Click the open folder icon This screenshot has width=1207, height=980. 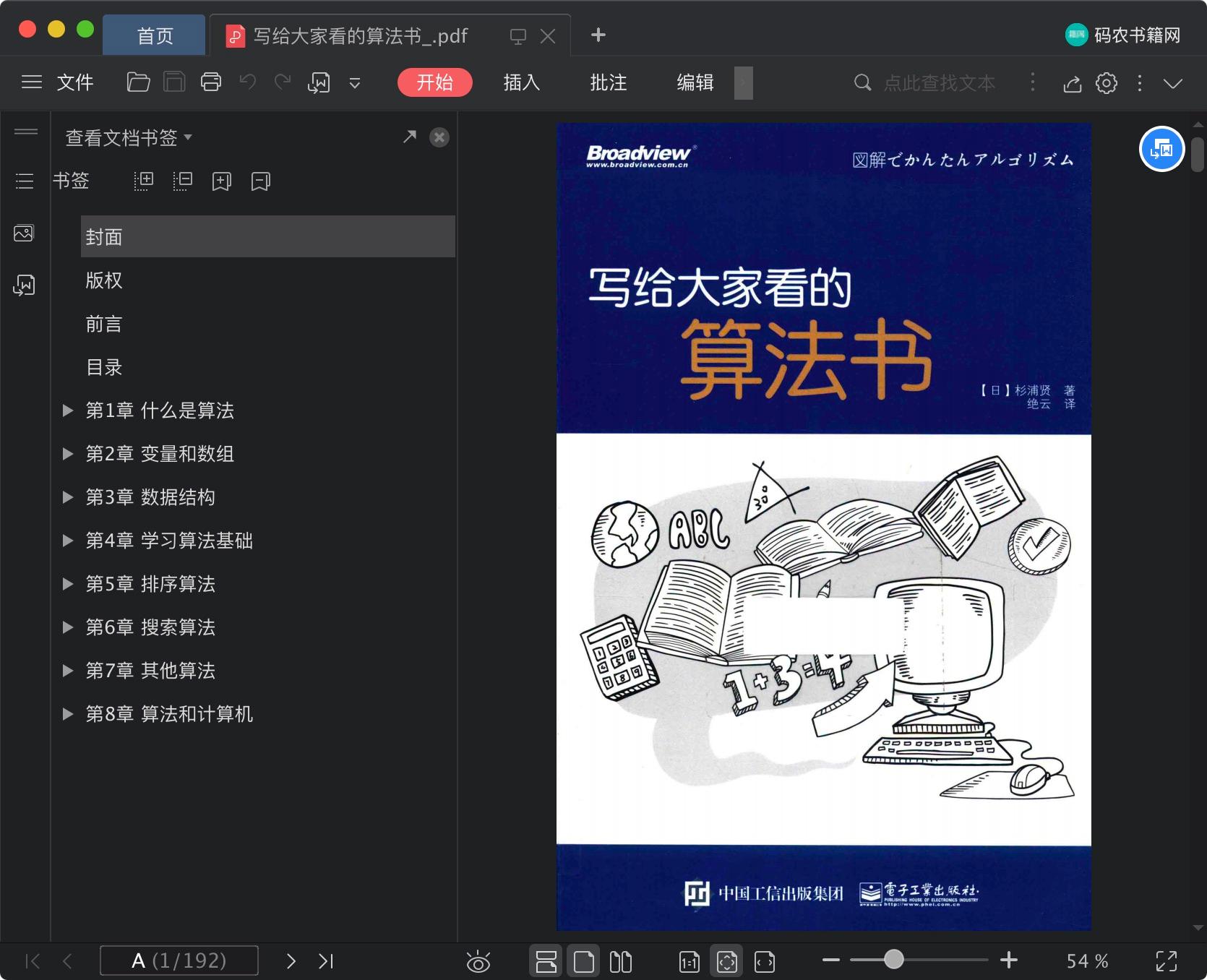tap(138, 82)
